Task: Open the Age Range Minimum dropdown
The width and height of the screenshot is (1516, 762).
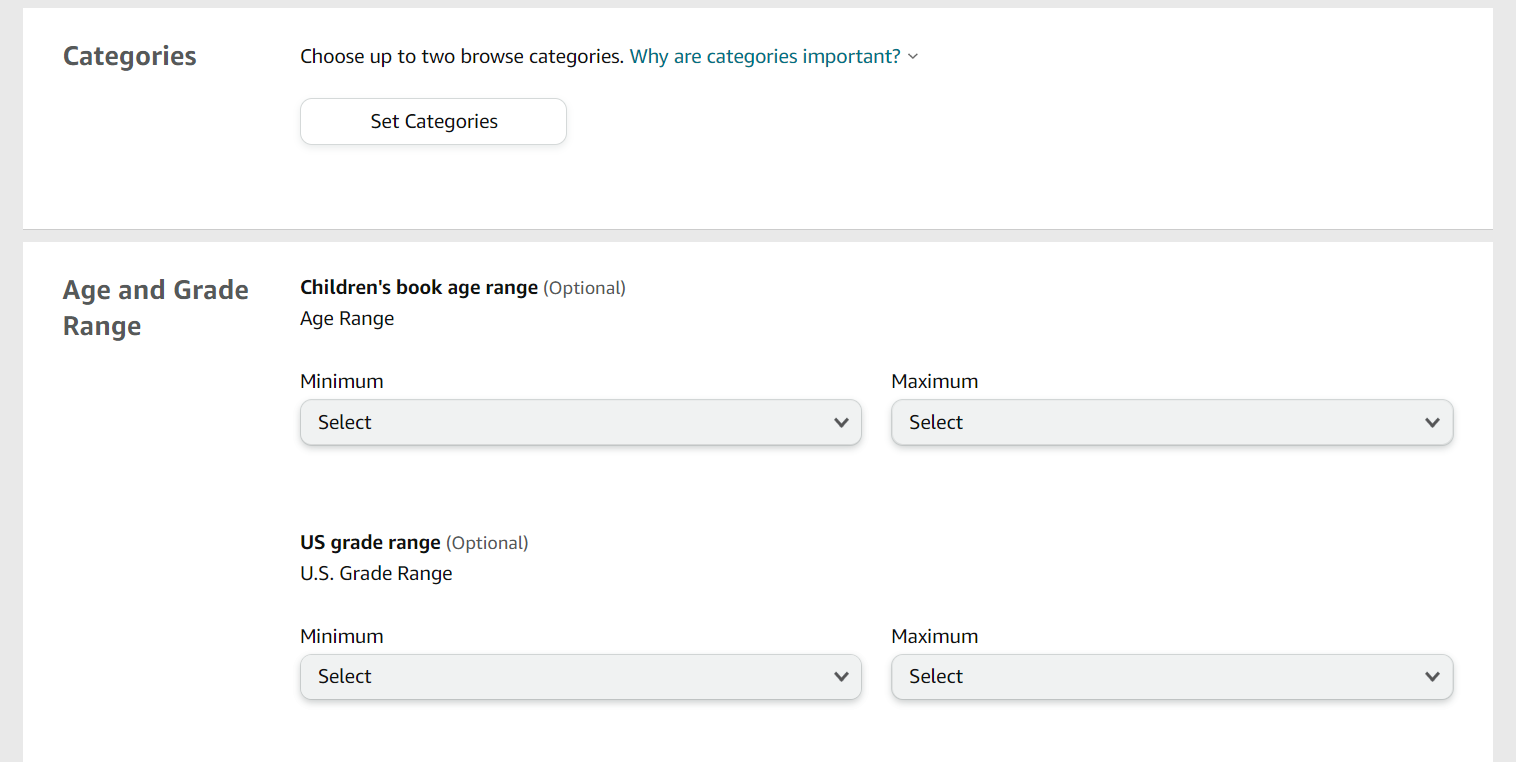Action: 580,422
